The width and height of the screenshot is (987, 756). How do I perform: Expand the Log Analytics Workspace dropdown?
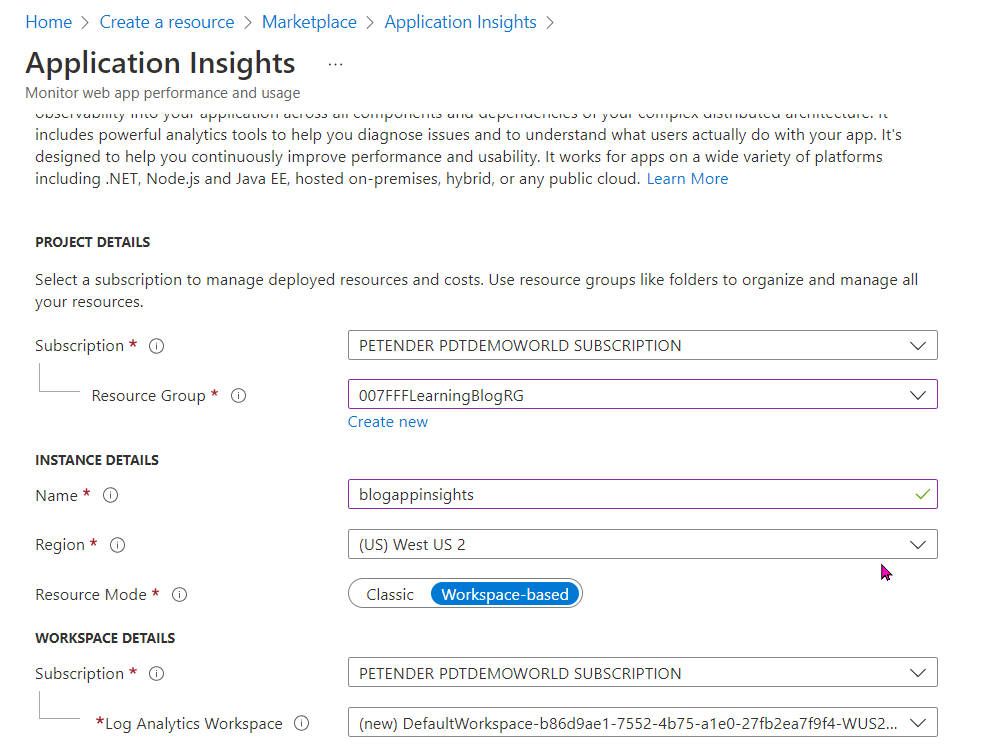point(917,722)
